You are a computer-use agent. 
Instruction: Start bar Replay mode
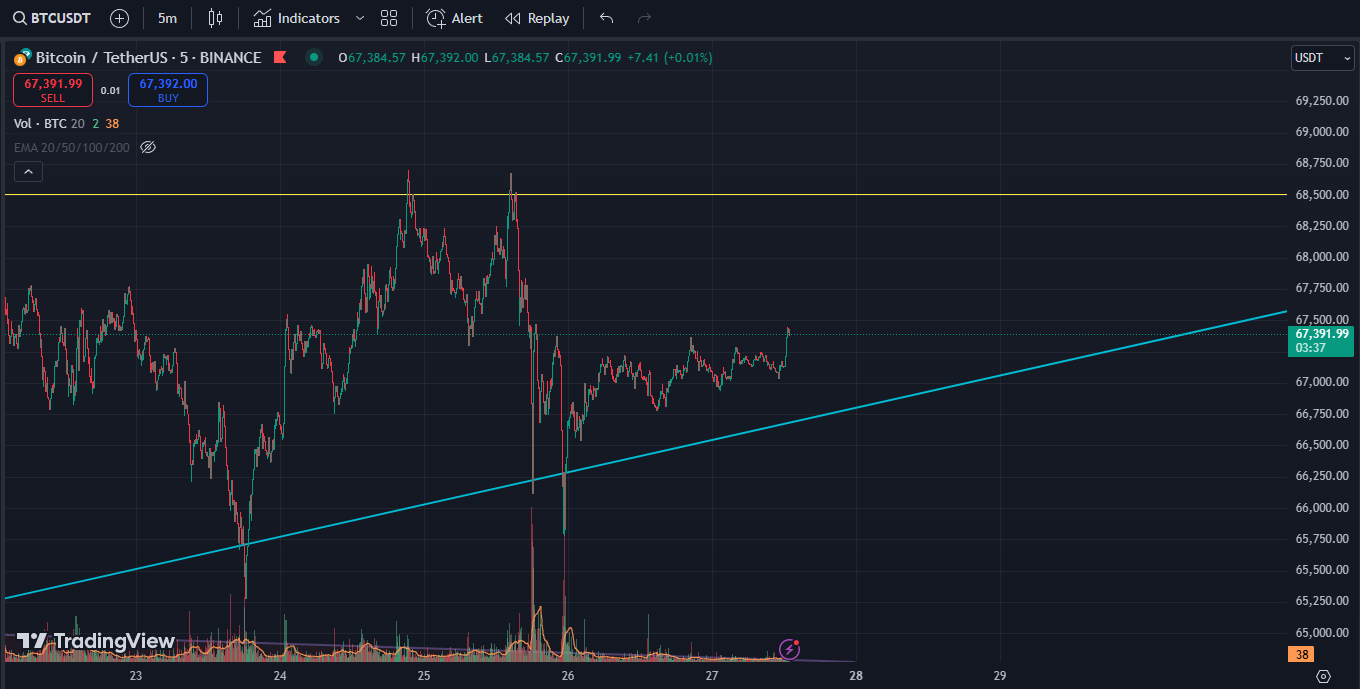click(537, 17)
